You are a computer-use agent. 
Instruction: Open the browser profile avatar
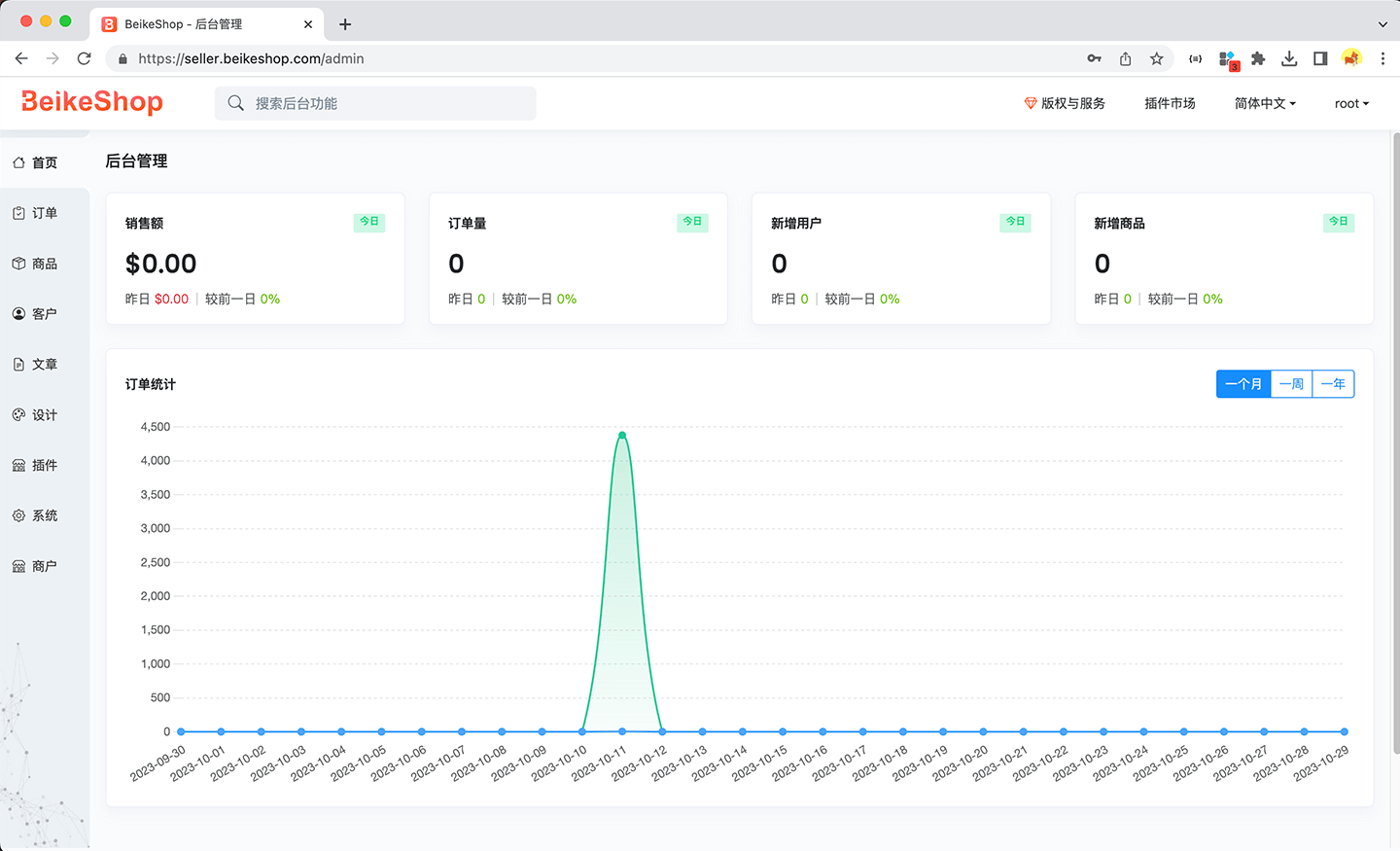1351,58
